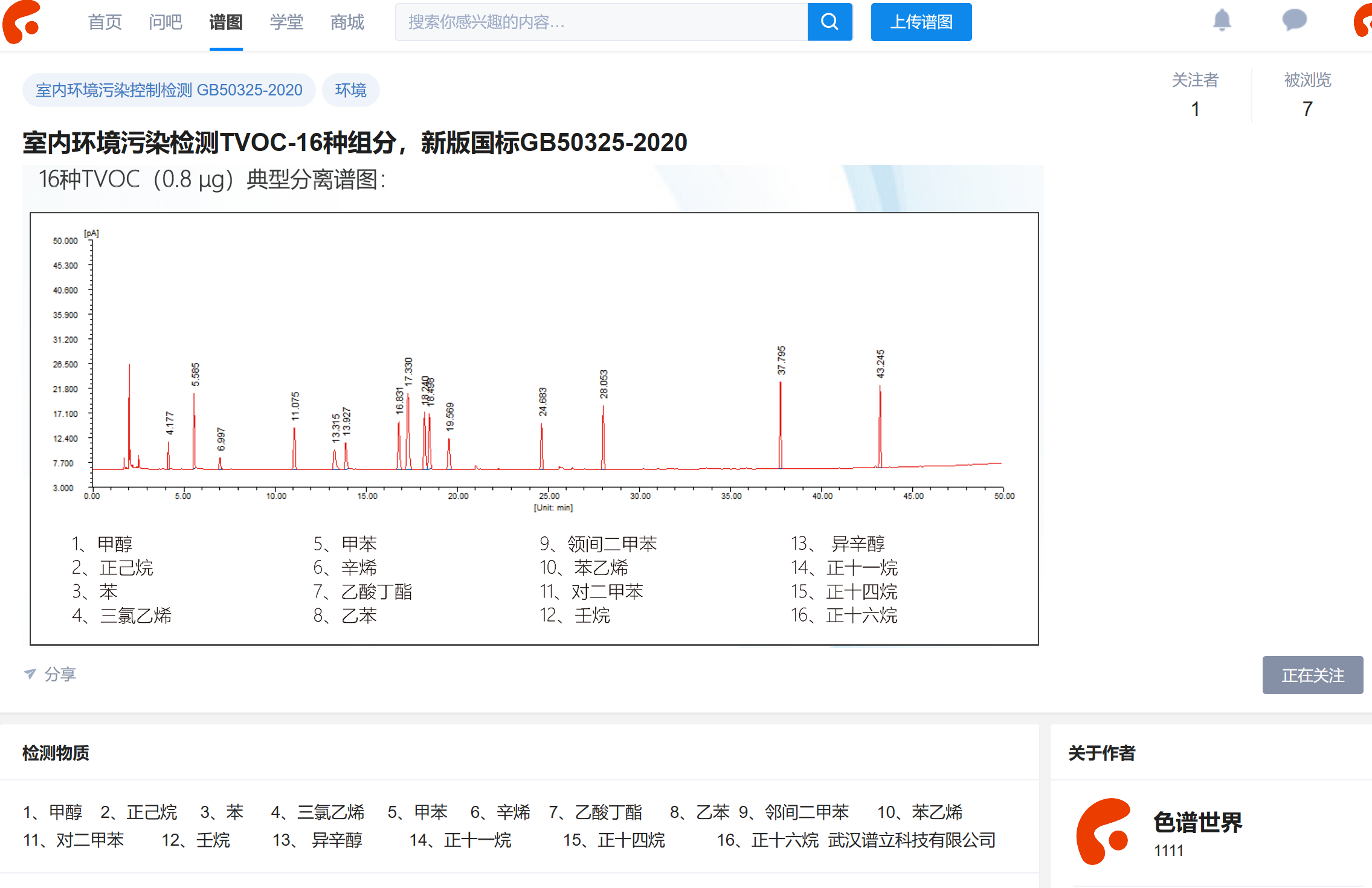Screen dimensions: 1372x888
Task: Click the user avatar at top right
Action: [1363, 21]
